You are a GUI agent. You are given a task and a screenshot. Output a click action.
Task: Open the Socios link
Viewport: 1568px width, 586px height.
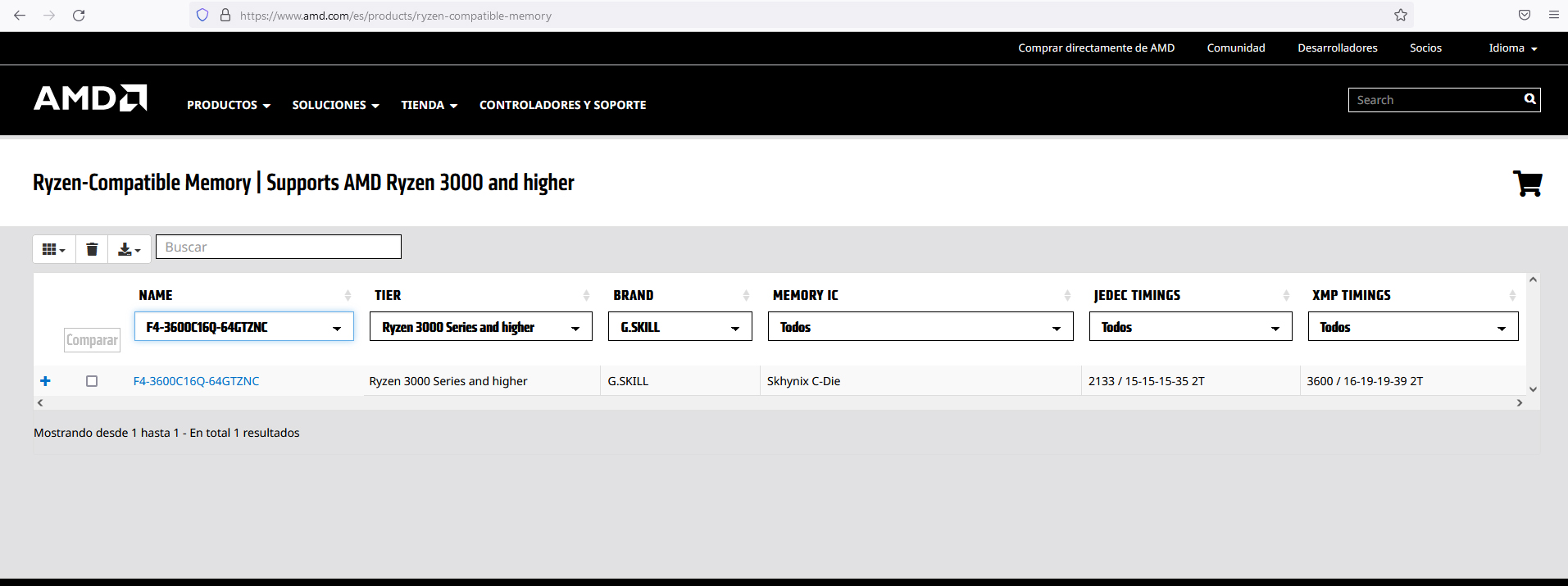click(x=1425, y=48)
